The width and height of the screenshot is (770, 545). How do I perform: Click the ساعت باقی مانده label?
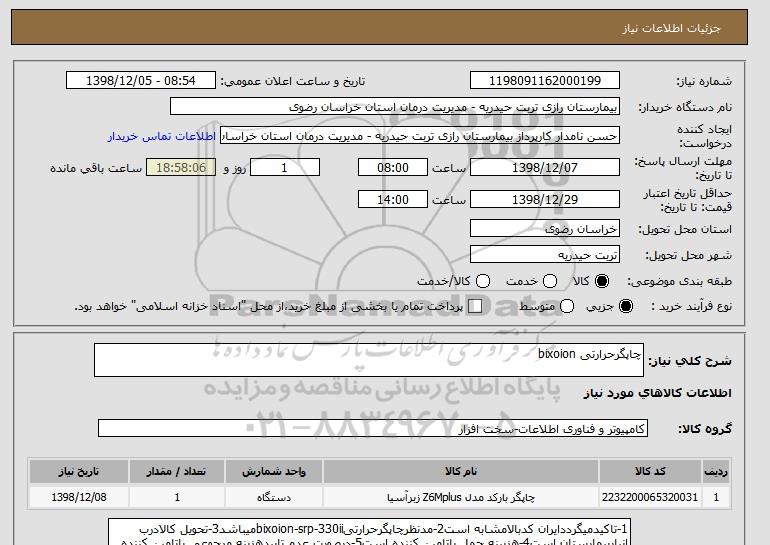click(x=96, y=168)
